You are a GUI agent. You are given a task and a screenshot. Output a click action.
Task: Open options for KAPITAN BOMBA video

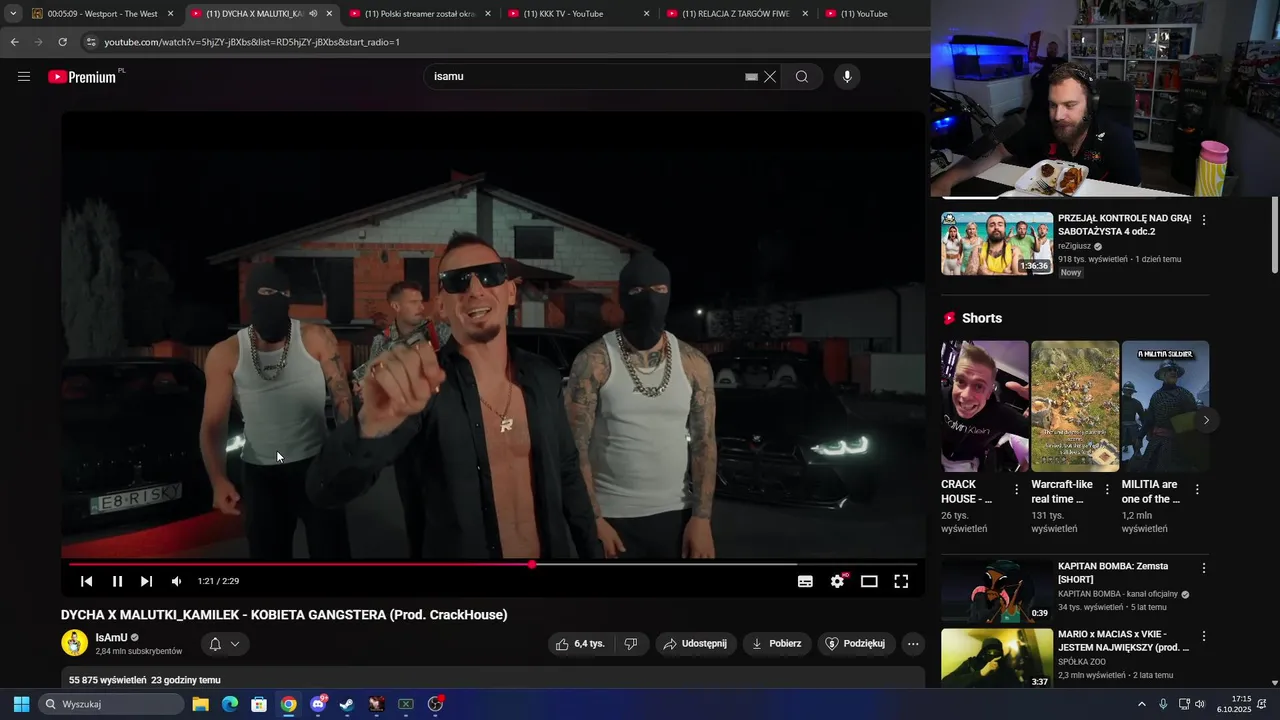coord(1204,568)
